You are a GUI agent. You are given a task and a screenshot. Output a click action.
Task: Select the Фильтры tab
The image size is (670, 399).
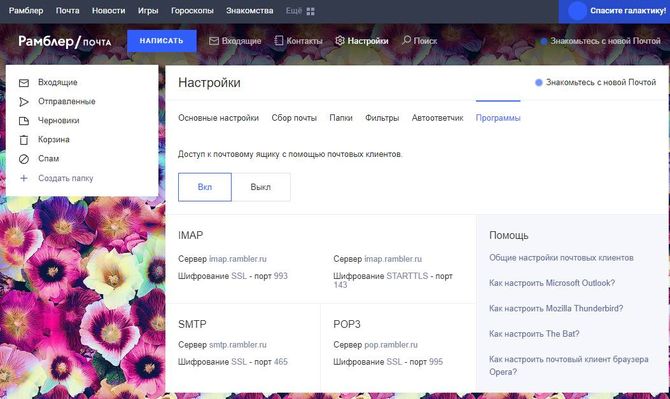click(382, 118)
